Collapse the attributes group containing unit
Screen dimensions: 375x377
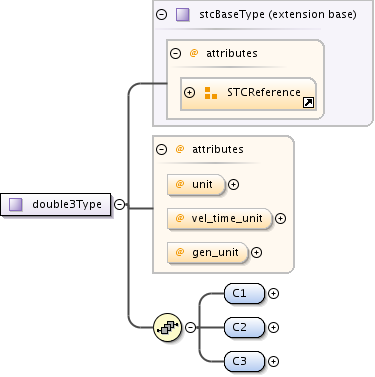coord(161,149)
